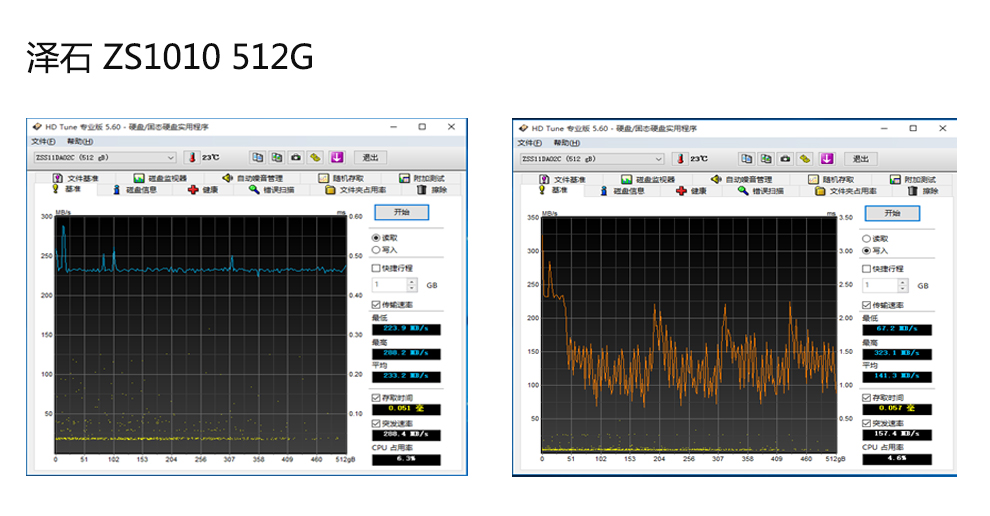Viewport: 990px width, 516px height.
Task: Click 磁盘监视器 chart icon in orange-graph window
Action: 626,179
